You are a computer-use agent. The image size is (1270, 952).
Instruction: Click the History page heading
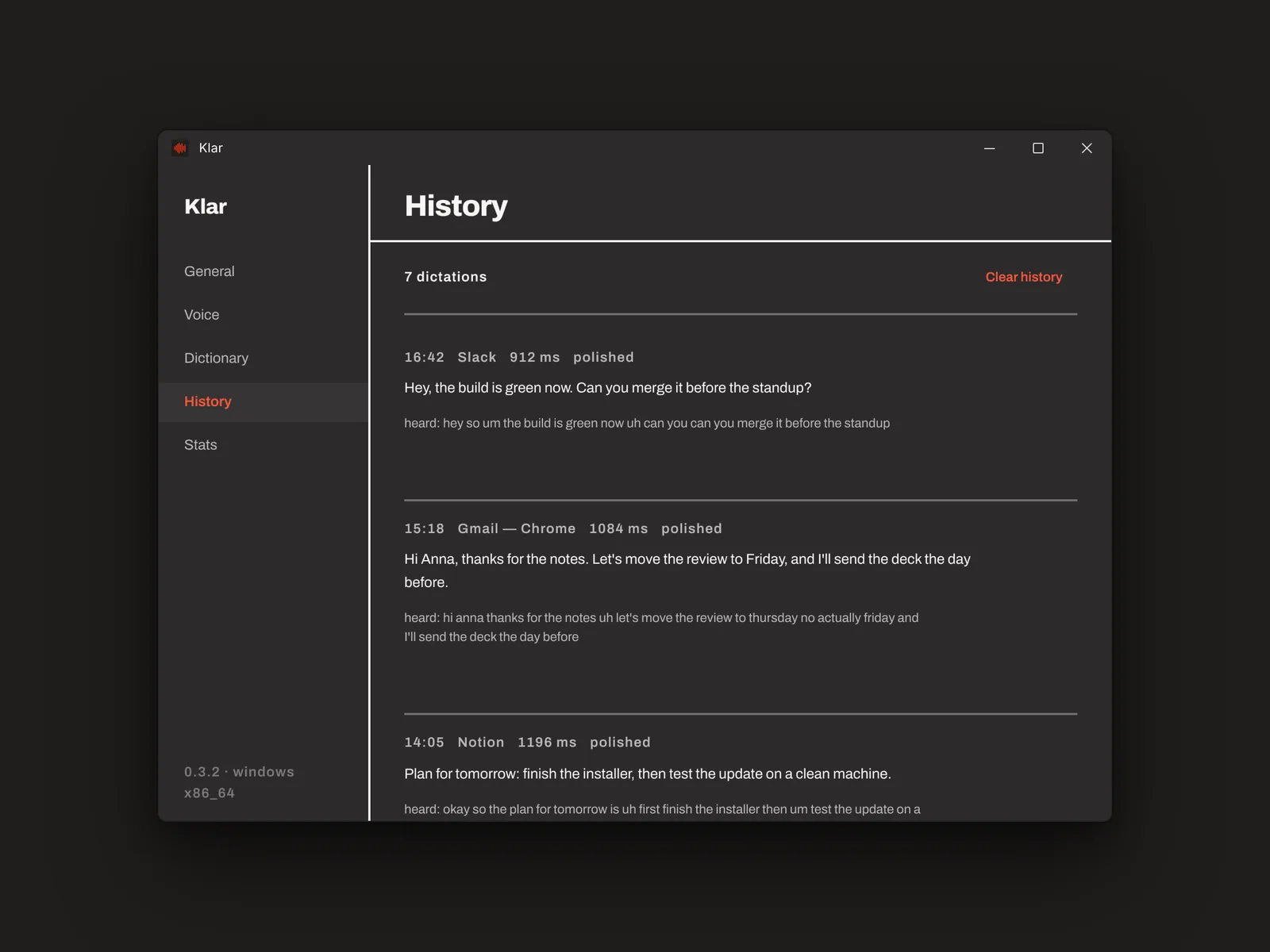(x=456, y=206)
